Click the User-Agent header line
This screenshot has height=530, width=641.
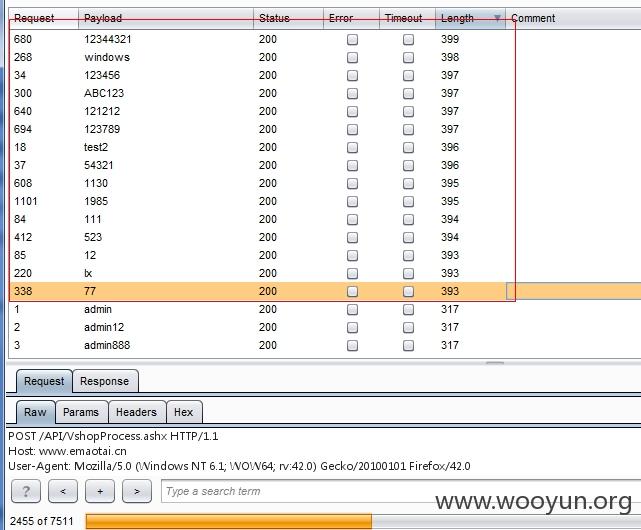click(240, 466)
